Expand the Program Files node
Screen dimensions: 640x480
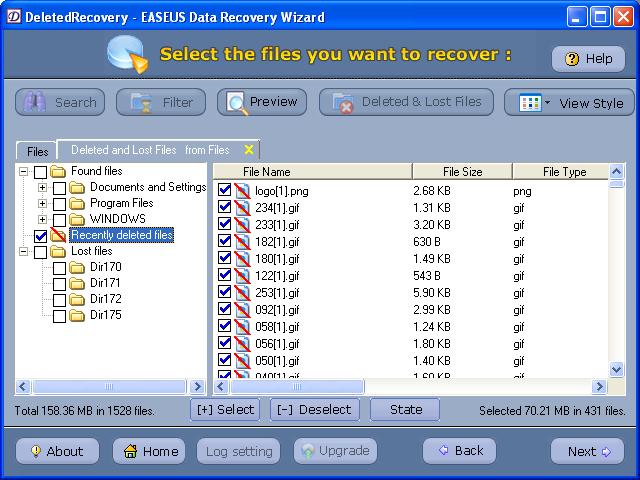(42, 203)
